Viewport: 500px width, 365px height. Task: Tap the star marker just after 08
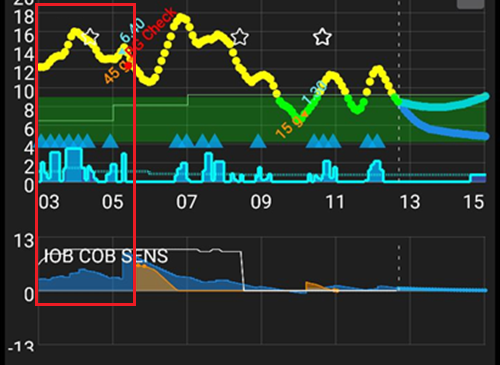(240, 37)
